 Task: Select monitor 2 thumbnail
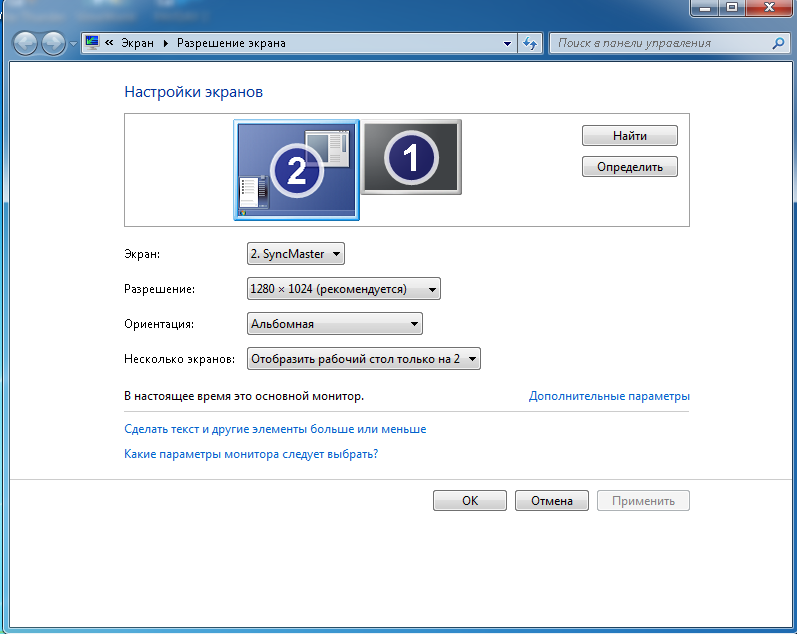[296, 170]
